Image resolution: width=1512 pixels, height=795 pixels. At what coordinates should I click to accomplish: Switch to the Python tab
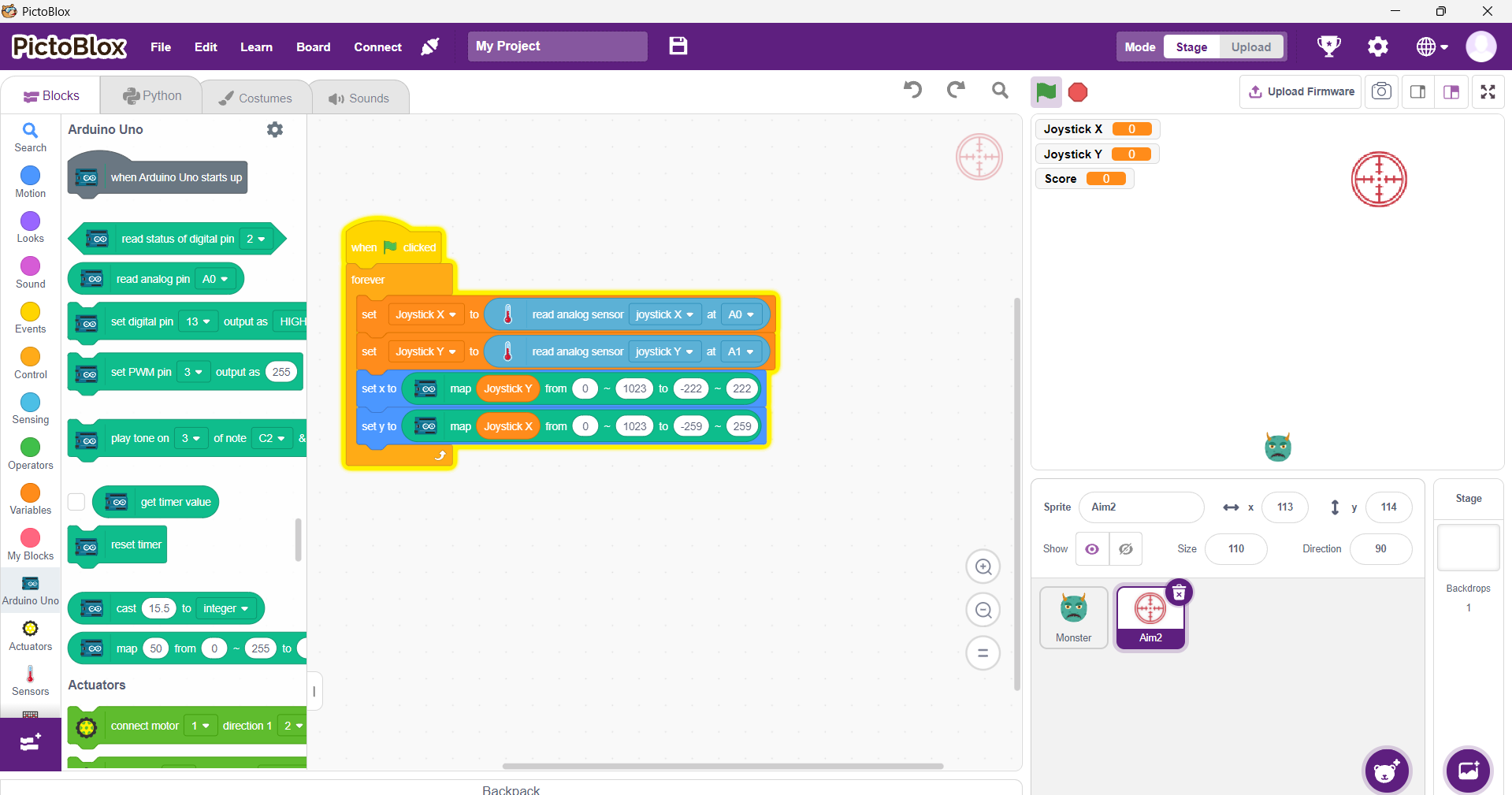(152, 95)
